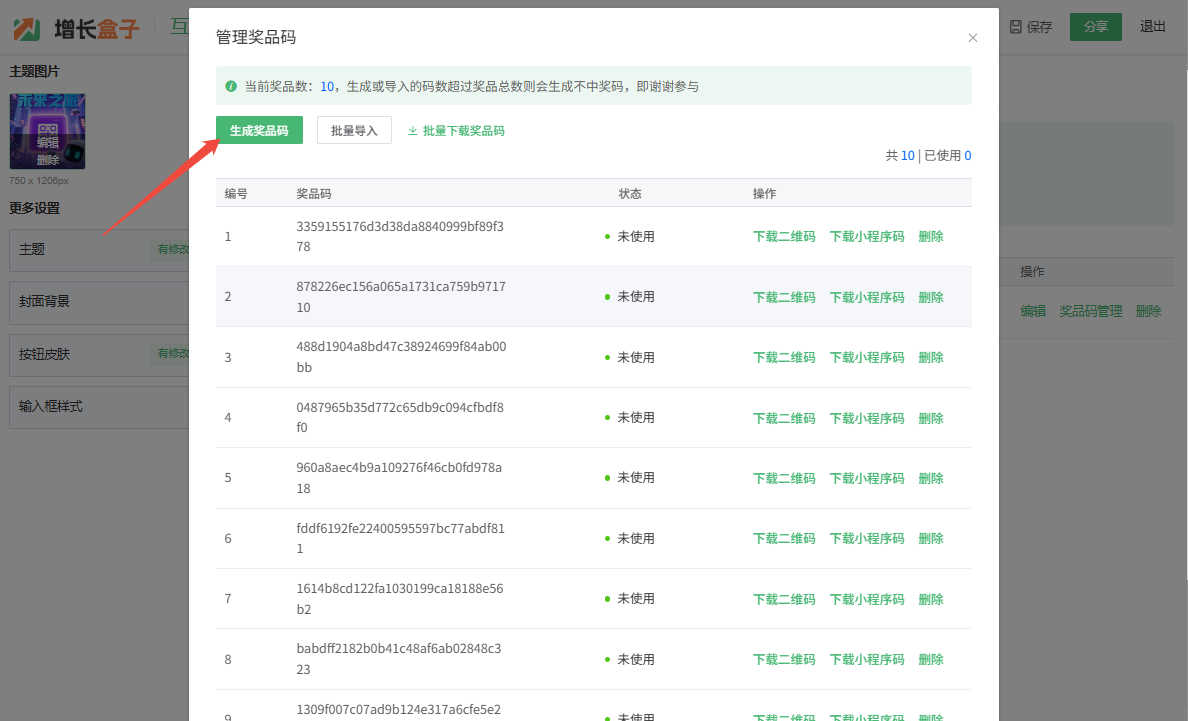Expand the 封面背景 settings section
The image size is (1188, 721).
(98, 302)
